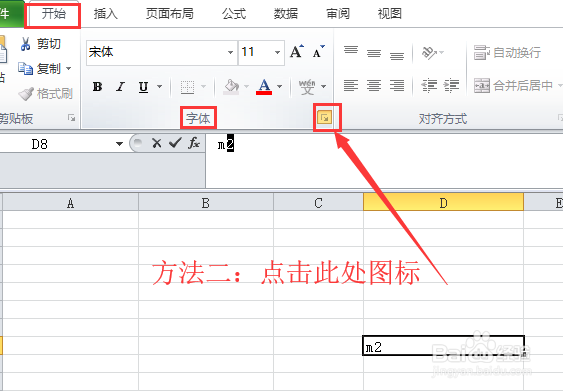Screen dimensions: 563x391
Task: Expand the font size dropdown arrow
Action: tap(278, 53)
